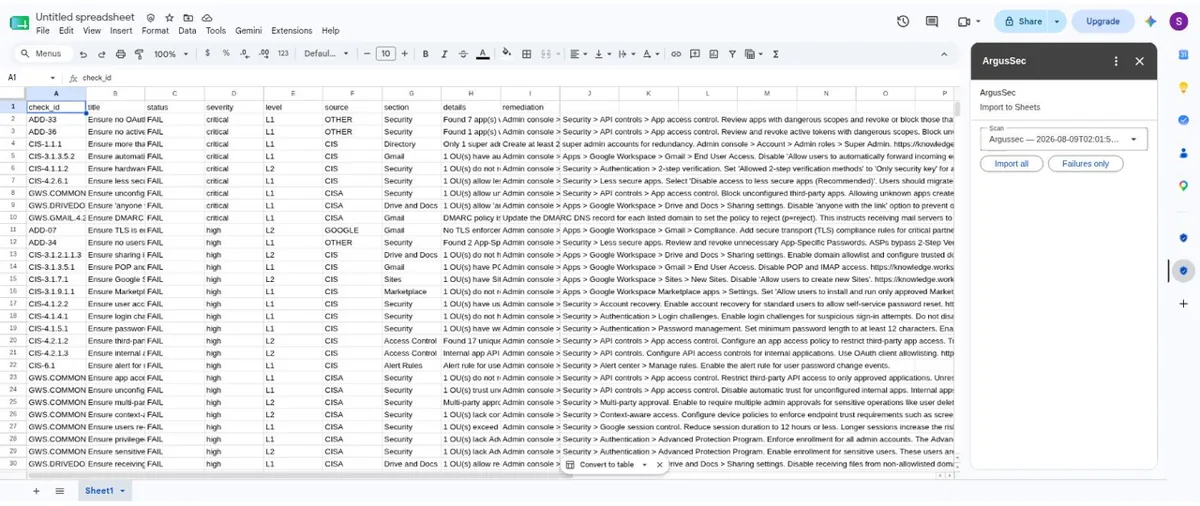The height and width of the screenshot is (506, 1200).
Task: Open the Format menu
Action: pos(155,31)
